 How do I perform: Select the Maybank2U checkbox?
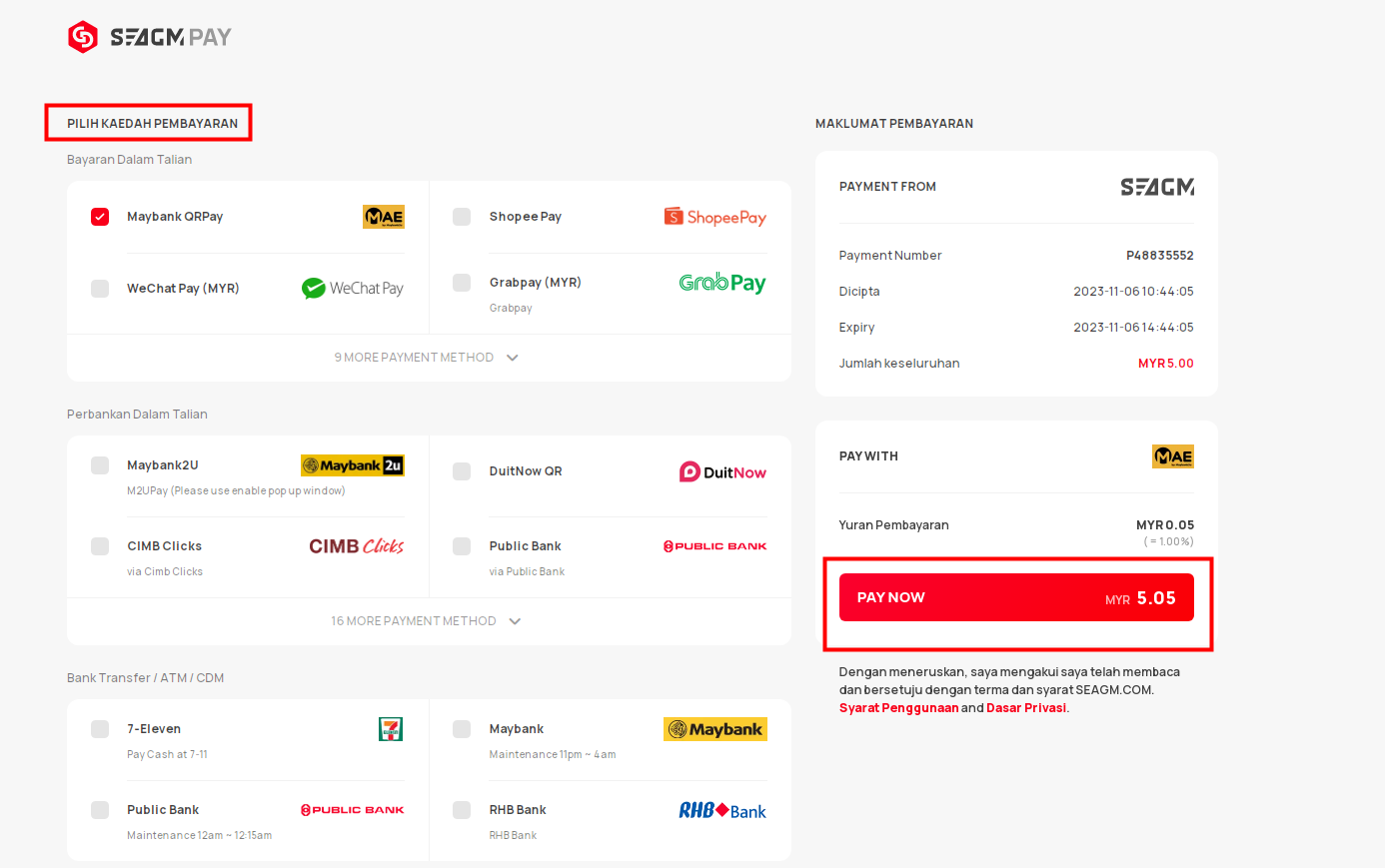pyautogui.click(x=100, y=465)
